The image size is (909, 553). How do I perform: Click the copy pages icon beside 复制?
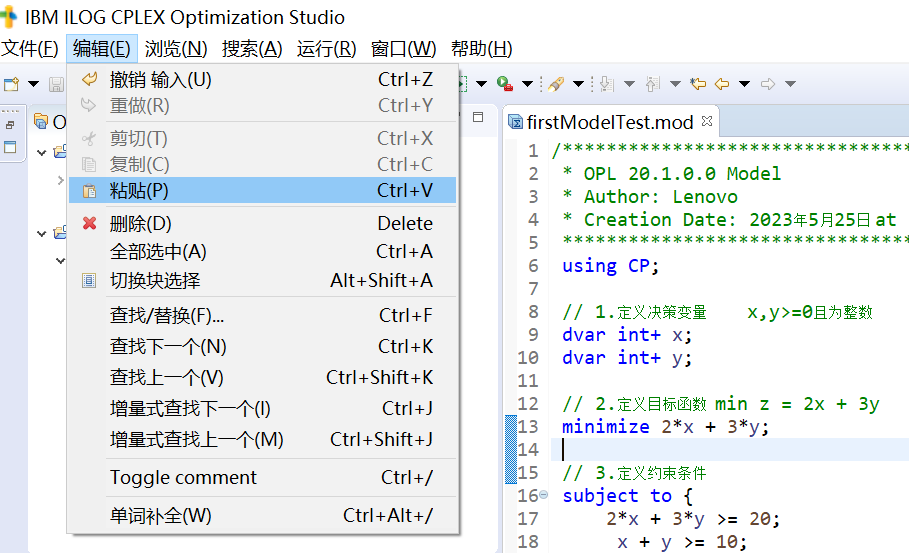click(x=89, y=165)
